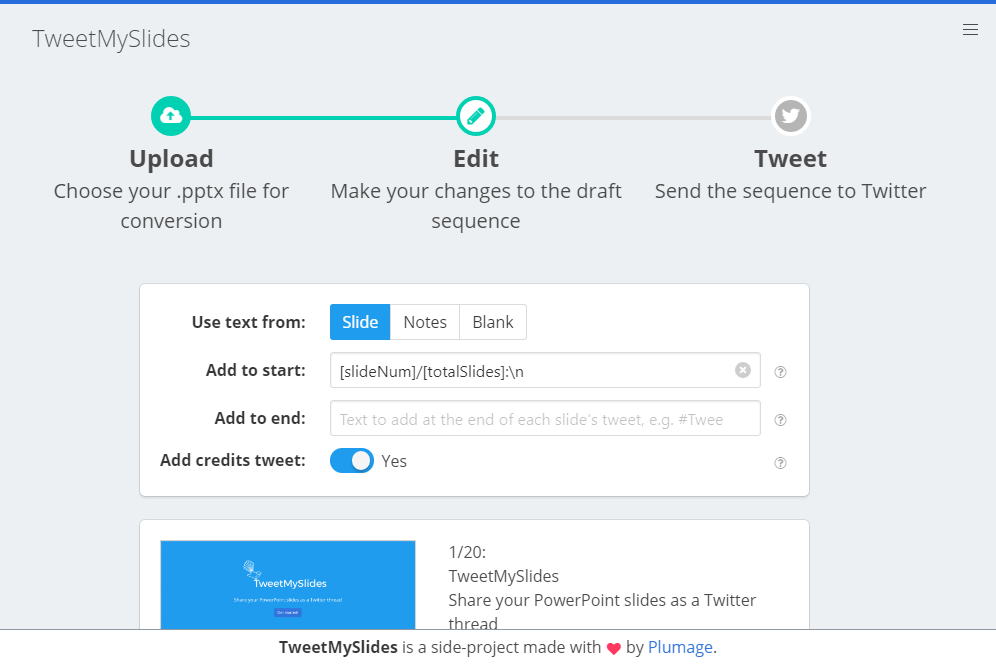Select Blank as text source
Screen dimensions: 996x664
pyautogui.click(x=493, y=322)
